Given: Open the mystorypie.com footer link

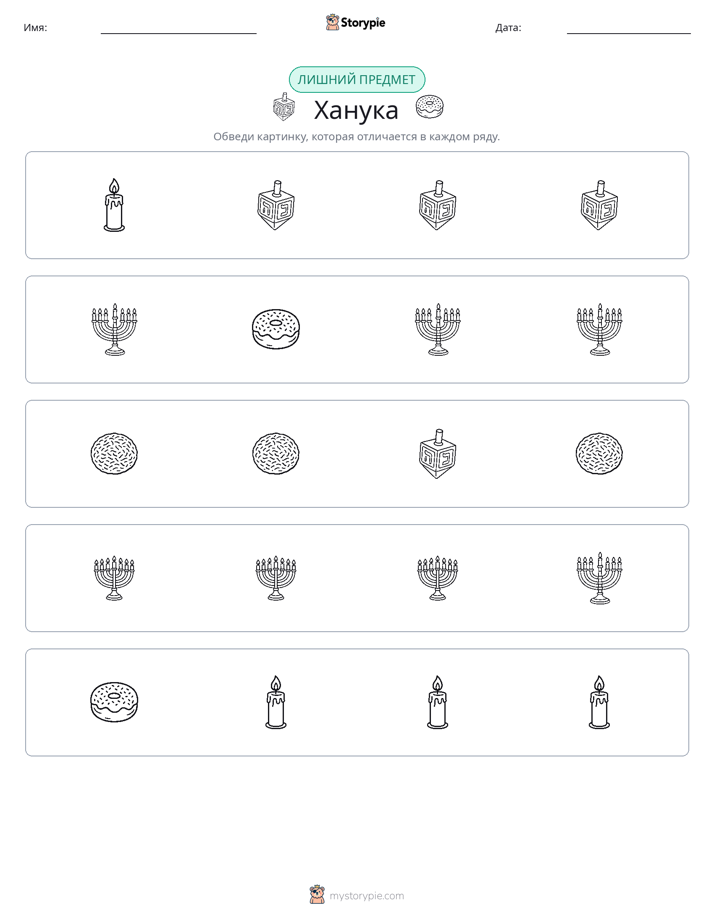Looking at the screenshot, I should [366, 896].
